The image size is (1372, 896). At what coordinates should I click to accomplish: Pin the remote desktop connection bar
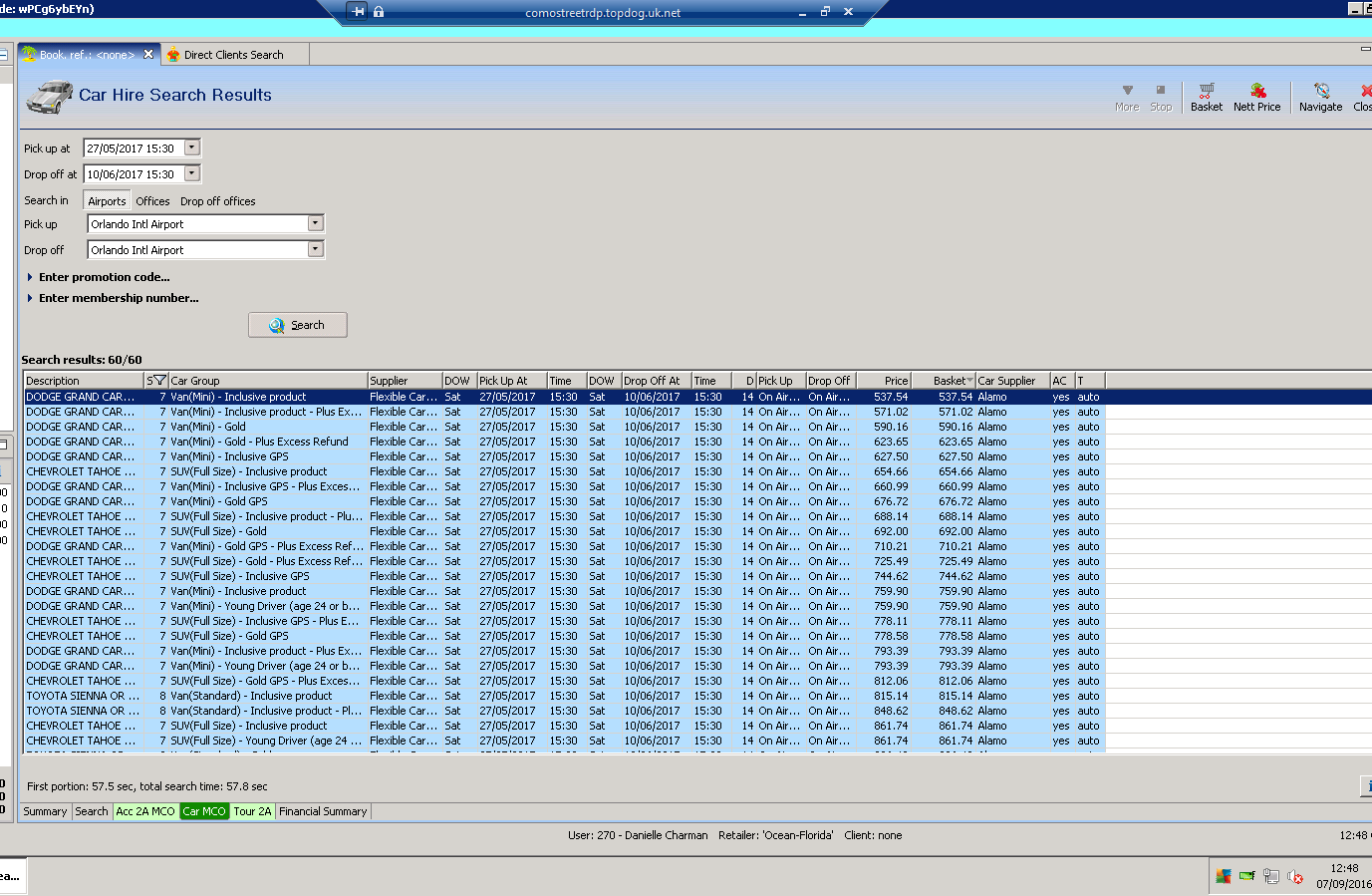coord(359,12)
